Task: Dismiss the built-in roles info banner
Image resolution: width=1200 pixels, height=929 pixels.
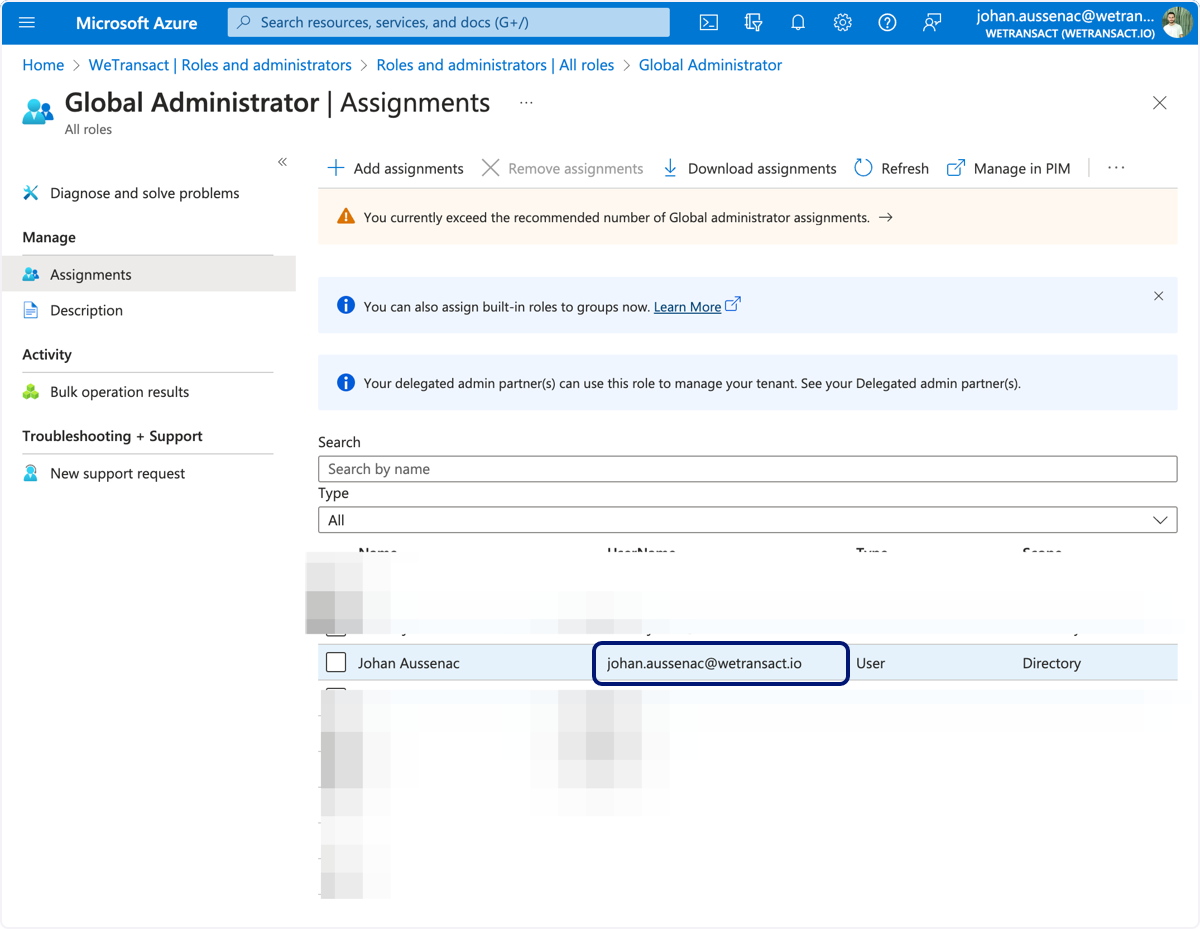Action: tap(1158, 296)
